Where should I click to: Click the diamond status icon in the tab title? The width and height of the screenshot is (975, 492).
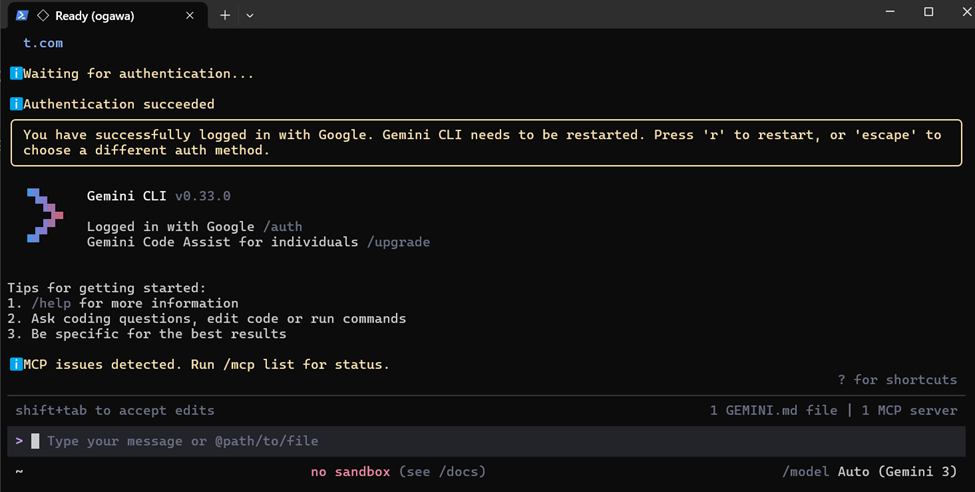pyautogui.click(x=42, y=15)
